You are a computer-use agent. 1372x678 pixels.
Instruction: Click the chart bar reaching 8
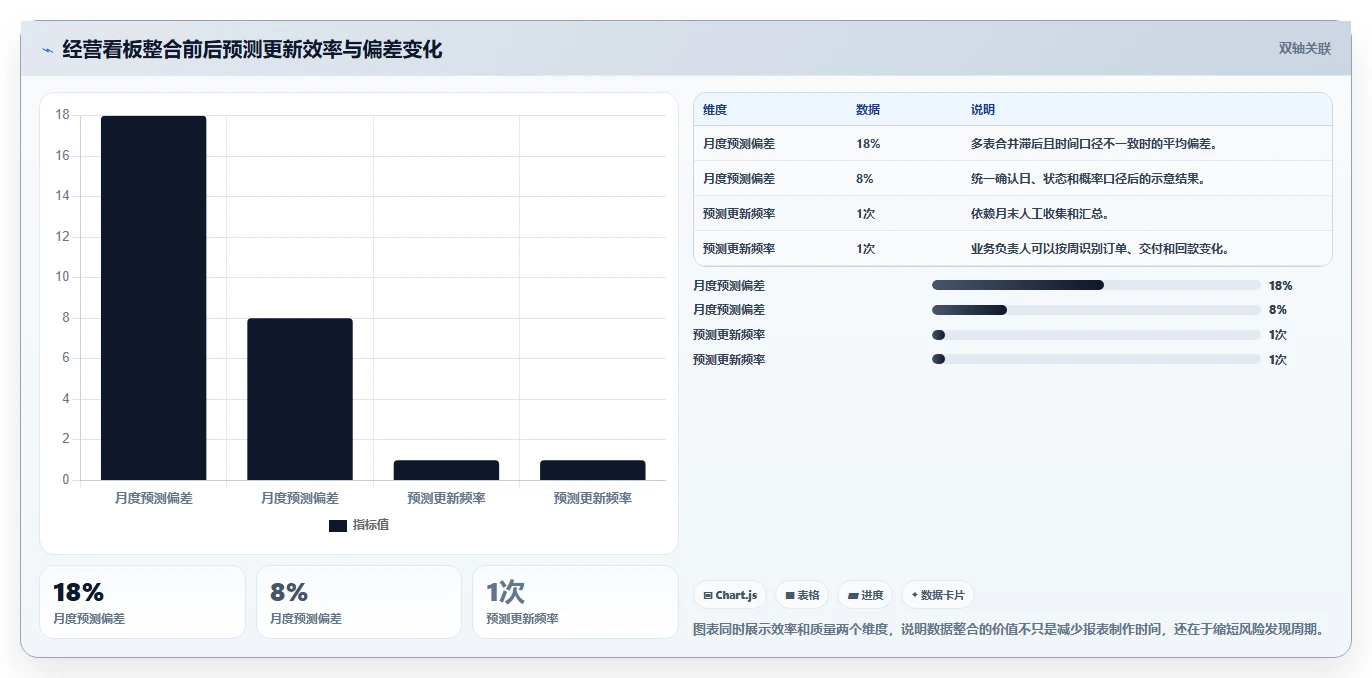click(x=300, y=399)
